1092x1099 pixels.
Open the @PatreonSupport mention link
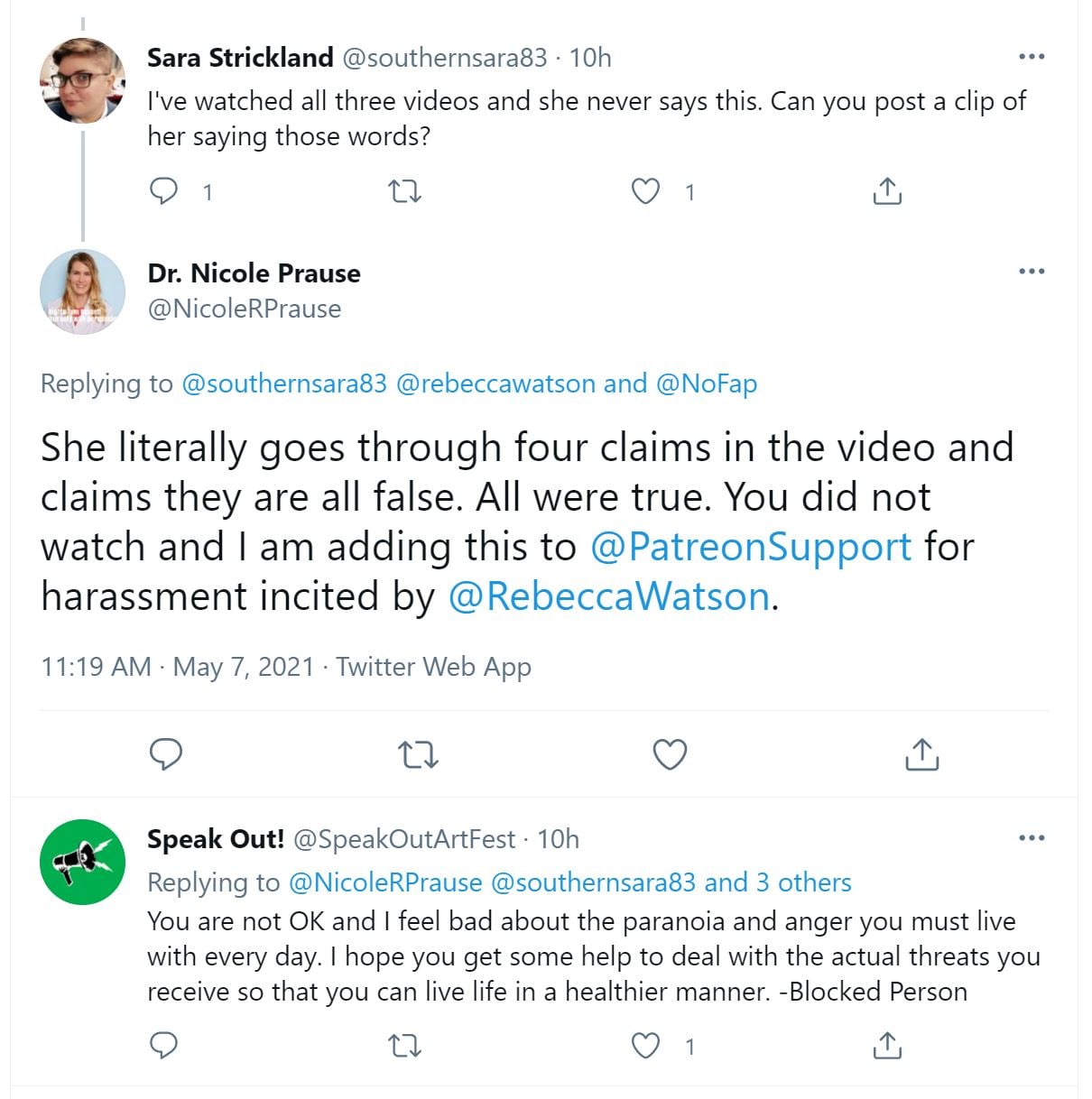[x=751, y=547]
